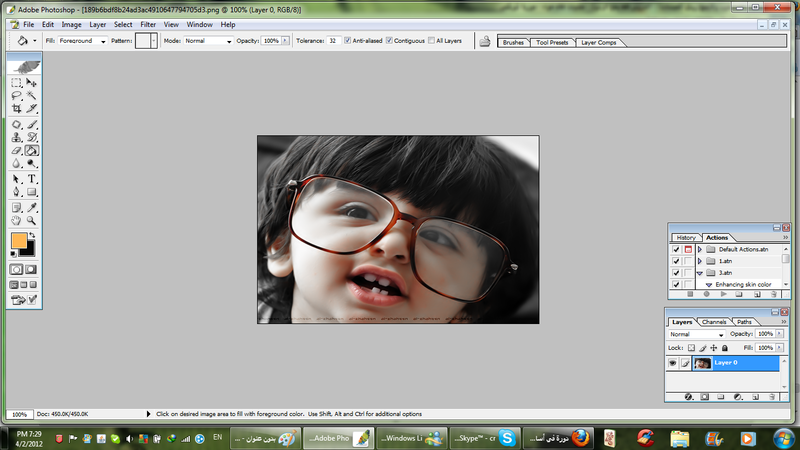Switch to the Channels tab

tap(714, 322)
